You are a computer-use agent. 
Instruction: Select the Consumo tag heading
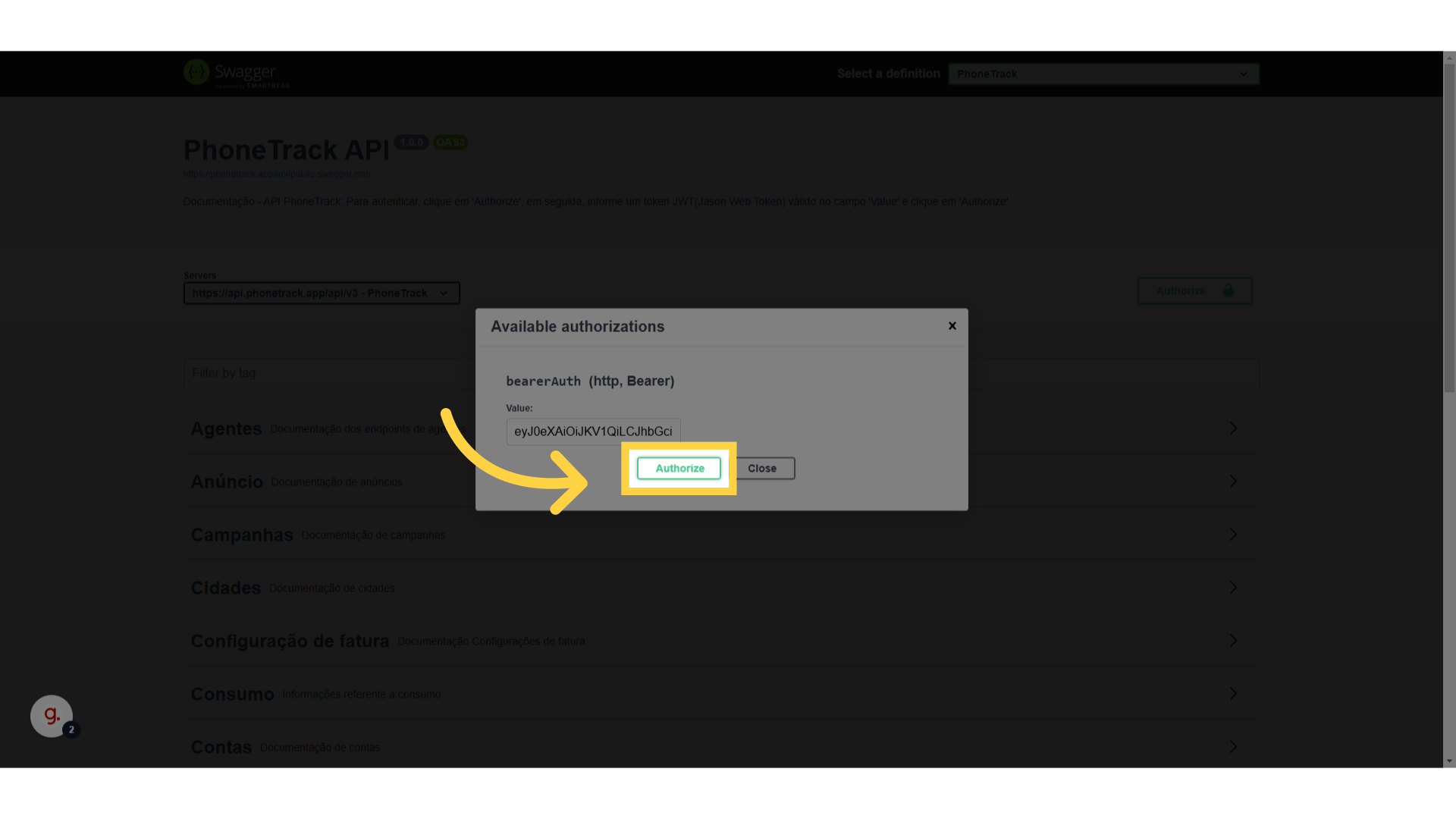point(232,695)
